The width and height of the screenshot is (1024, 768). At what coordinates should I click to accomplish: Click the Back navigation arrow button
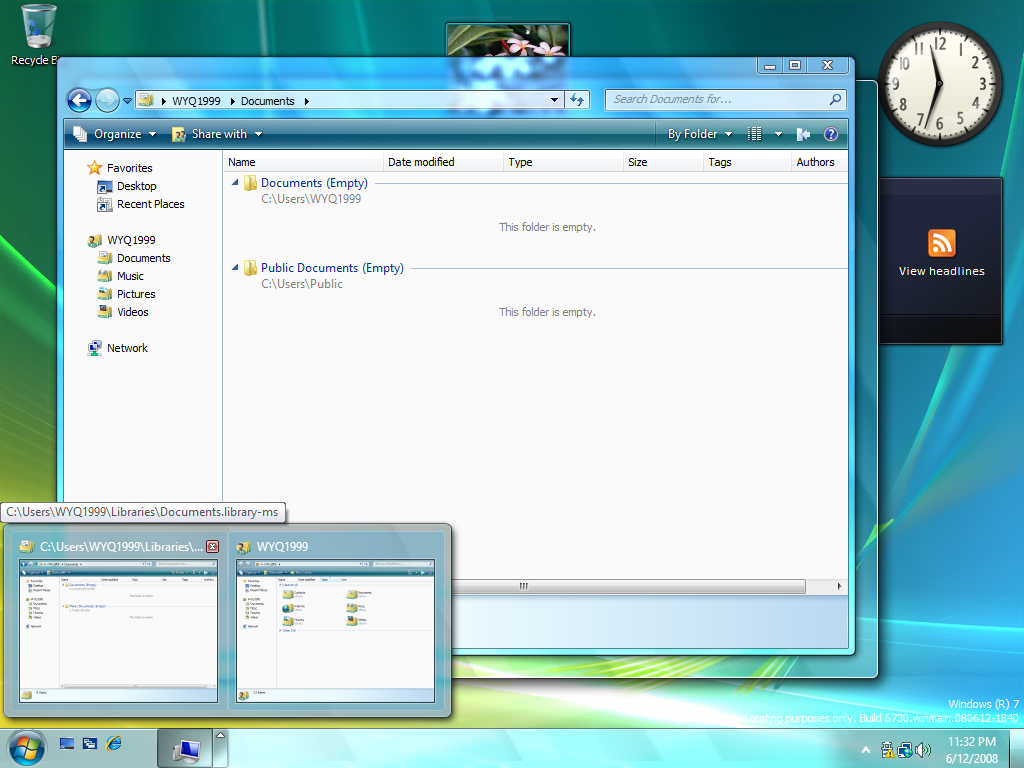[x=79, y=100]
